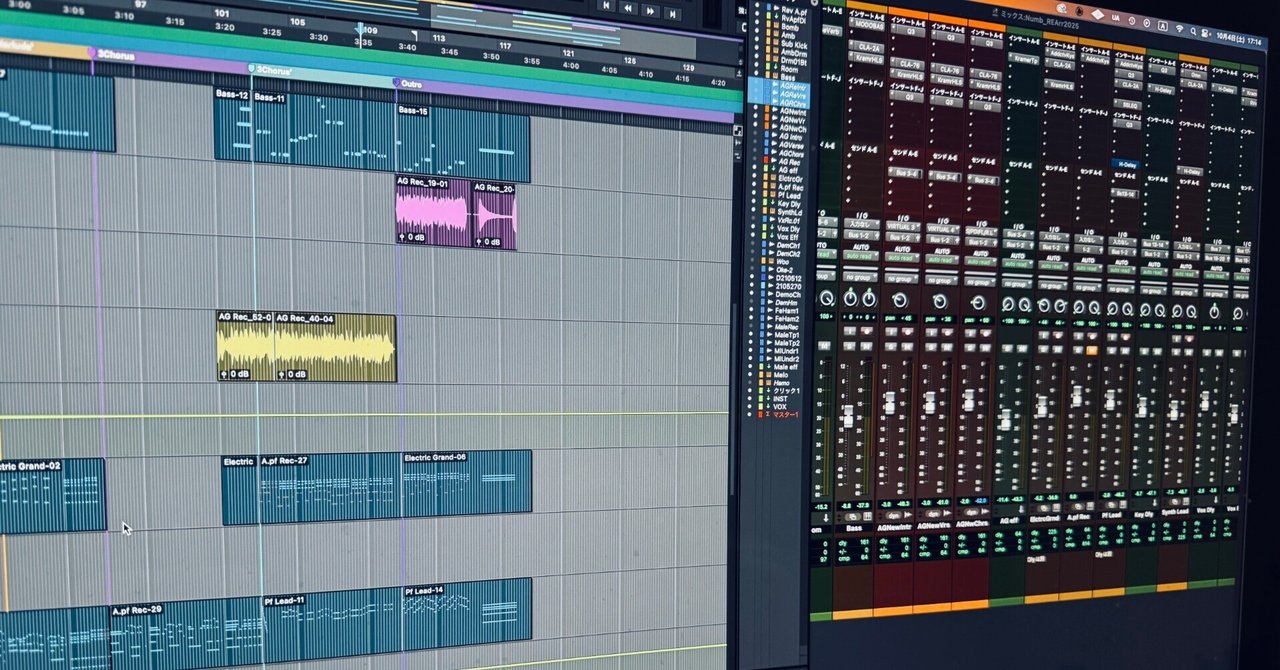The image size is (1280, 670).
Task: Open auto read automation selector on Bass
Action: pos(861,256)
